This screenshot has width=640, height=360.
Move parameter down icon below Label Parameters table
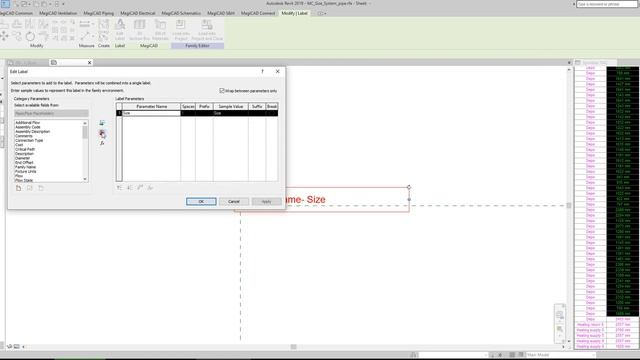coord(130,188)
